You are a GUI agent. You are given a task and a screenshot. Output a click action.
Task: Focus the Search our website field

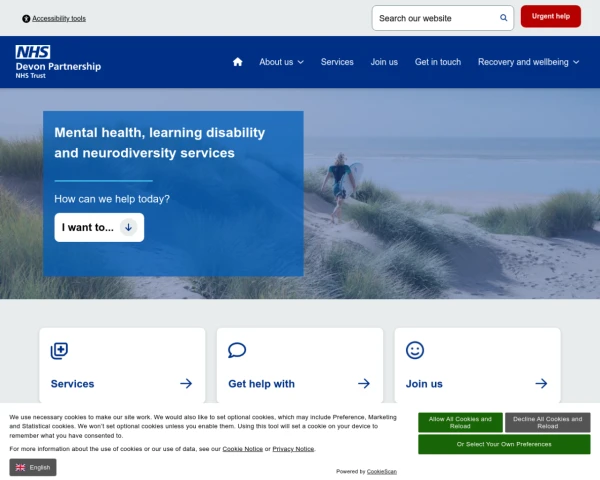(x=435, y=18)
